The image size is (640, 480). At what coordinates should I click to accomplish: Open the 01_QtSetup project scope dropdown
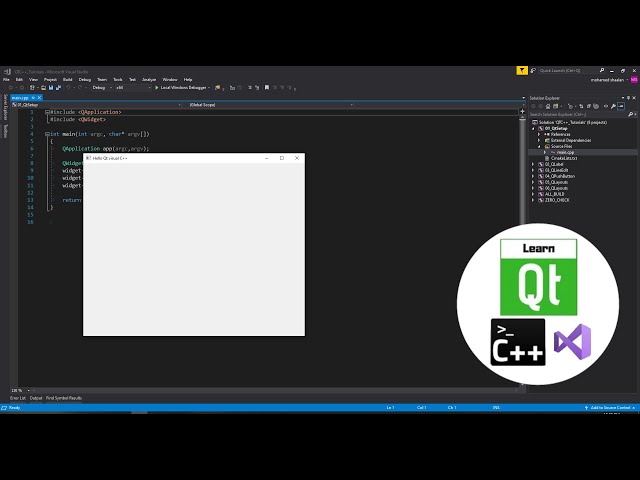[97, 105]
